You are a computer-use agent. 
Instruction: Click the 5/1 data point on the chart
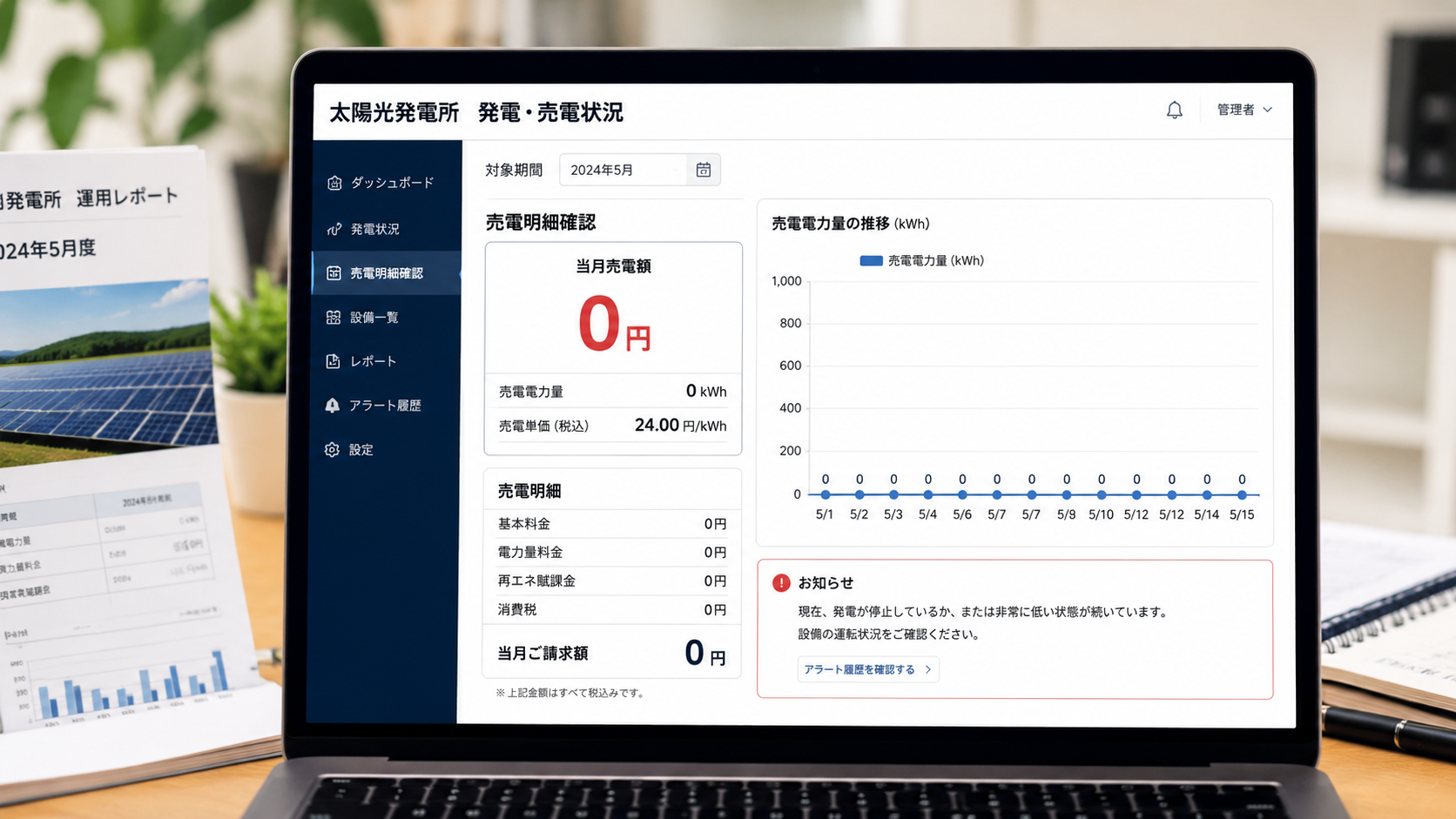point(825,494)
